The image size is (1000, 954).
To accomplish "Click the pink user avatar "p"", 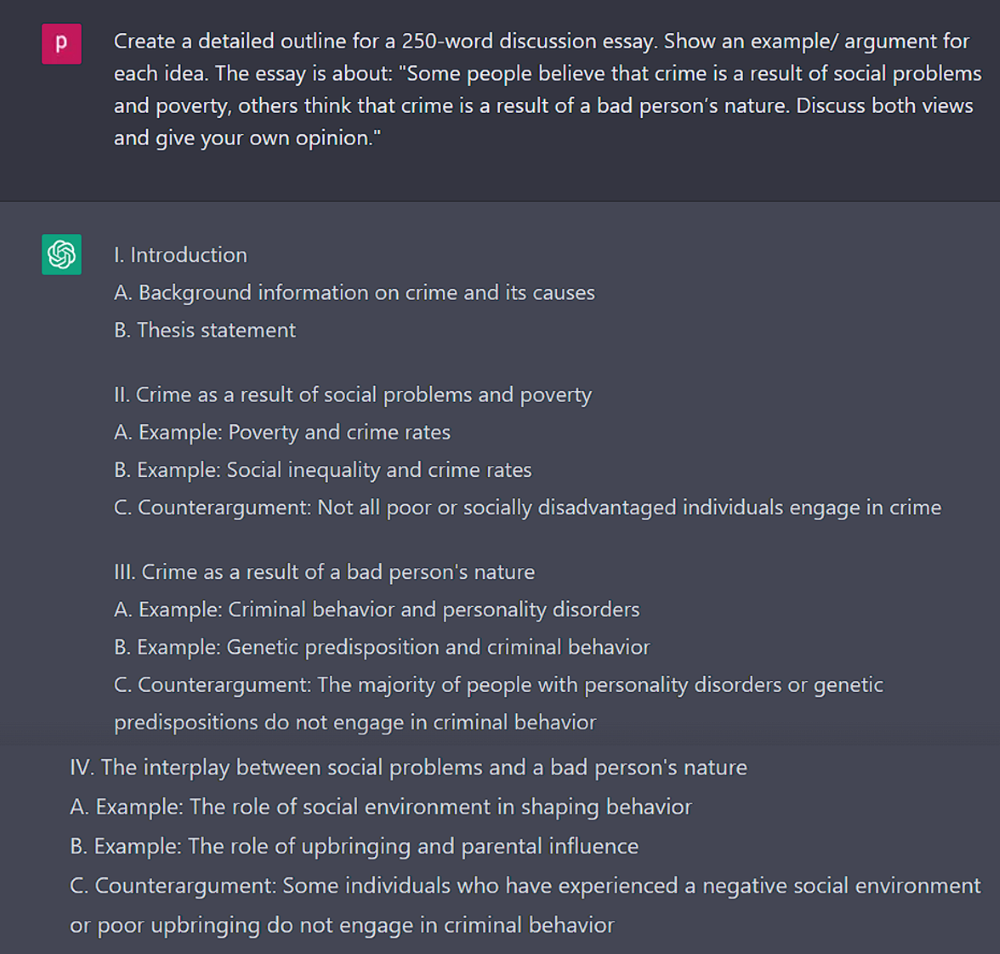I will click(x=61, y=44).
